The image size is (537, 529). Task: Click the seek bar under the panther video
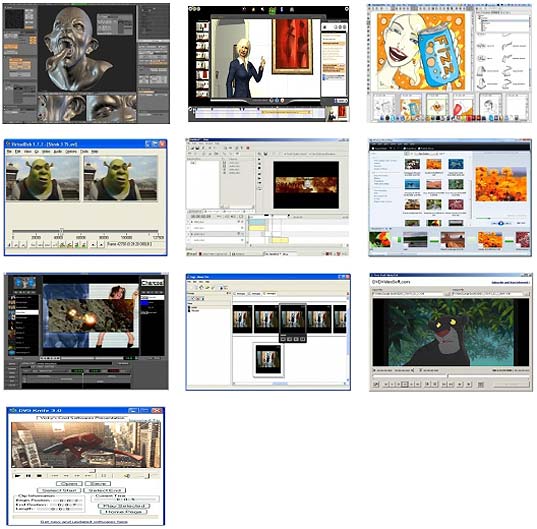click(451, 376)
